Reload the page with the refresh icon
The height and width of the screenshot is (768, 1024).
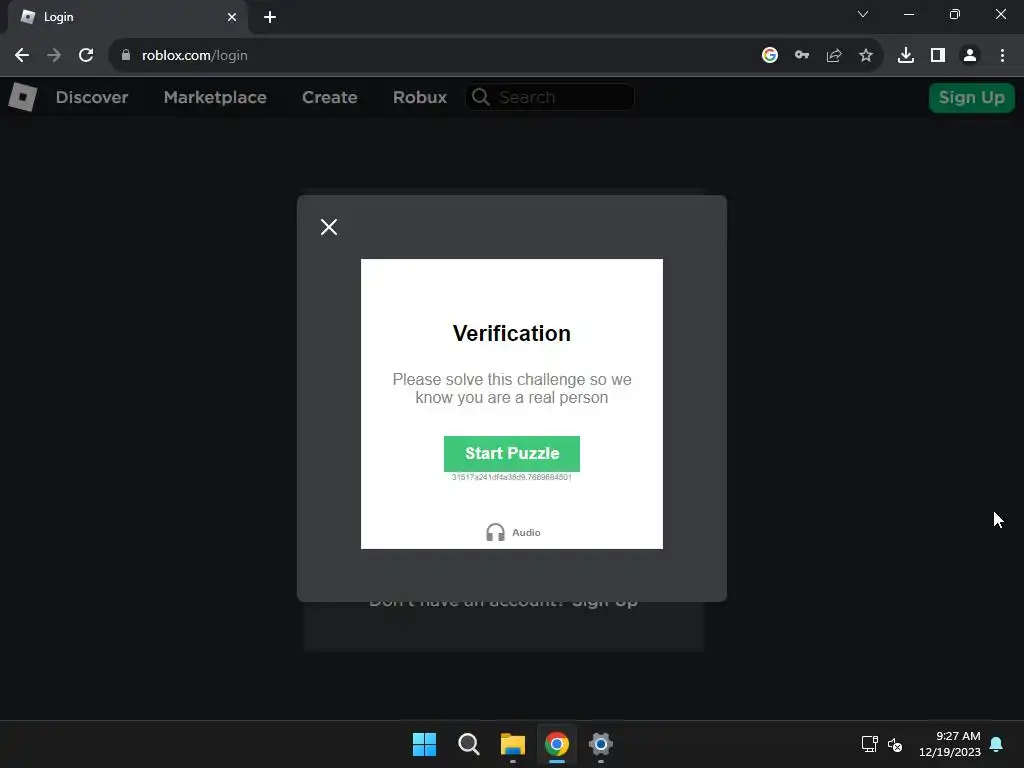point(86,56)
